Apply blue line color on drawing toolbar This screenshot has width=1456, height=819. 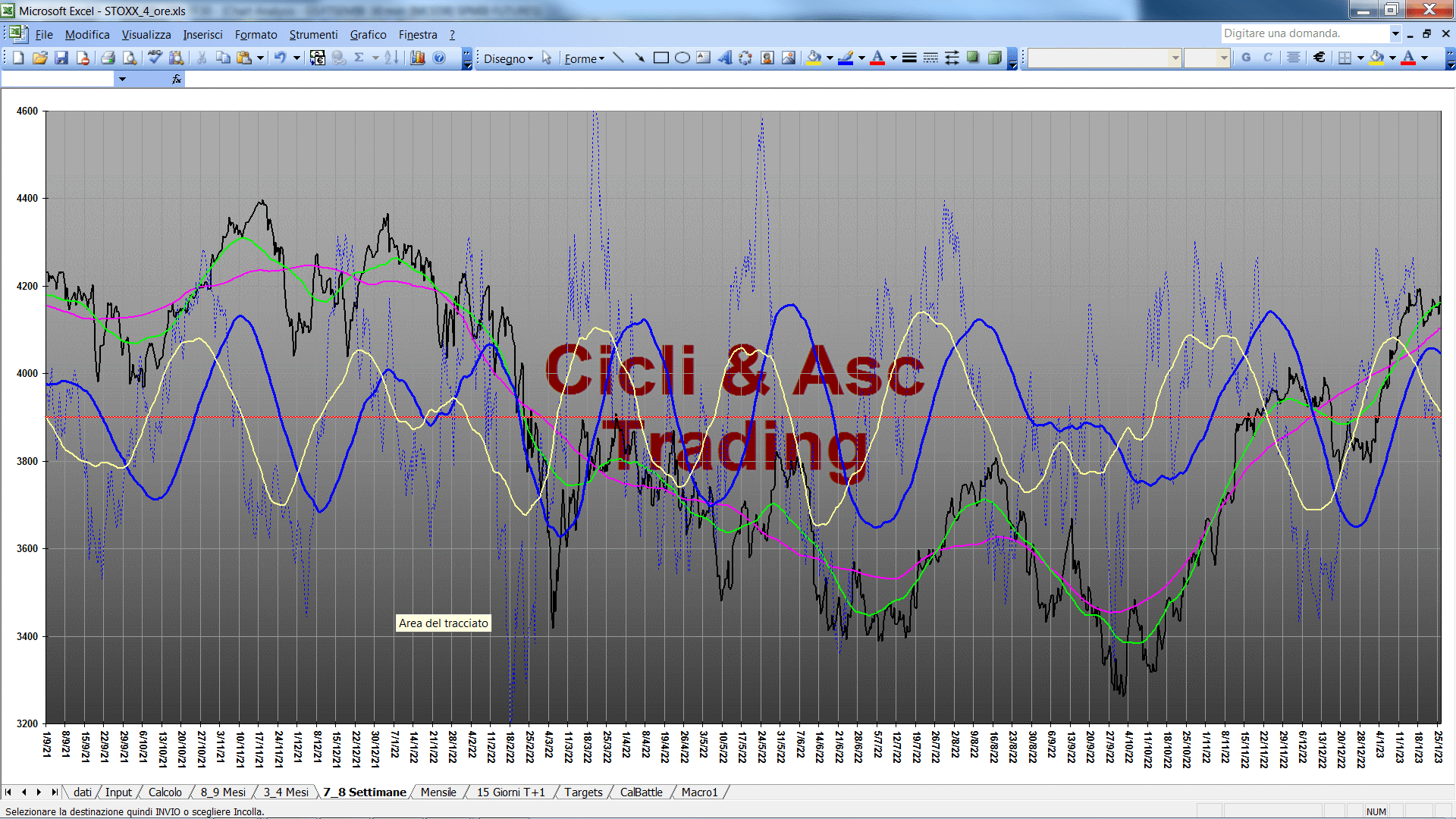coord(846,58)
